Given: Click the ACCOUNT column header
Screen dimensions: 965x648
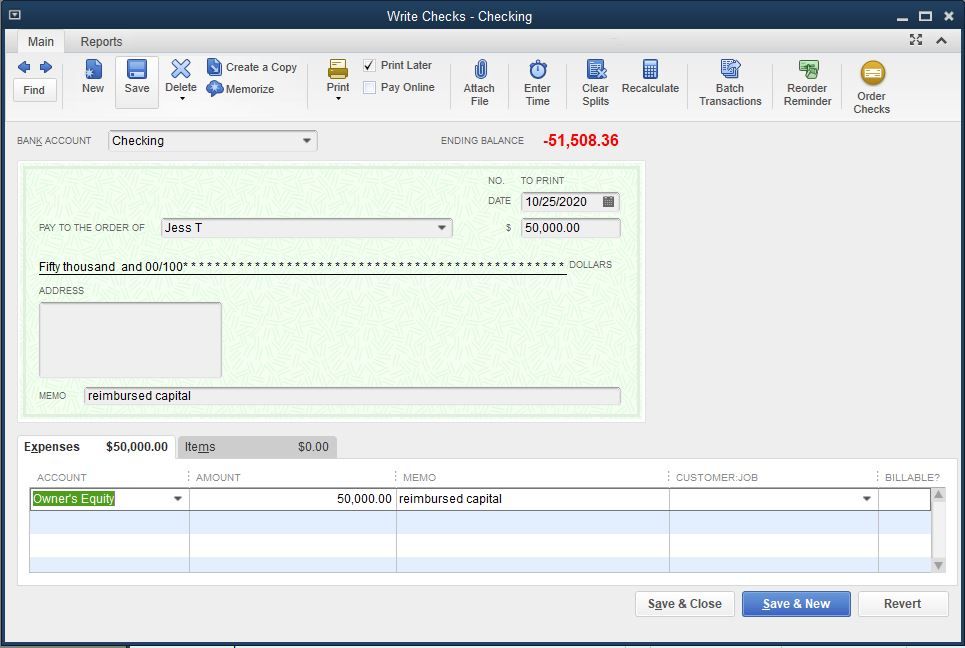Looking at the screenshot, I should tap(62, 478).
